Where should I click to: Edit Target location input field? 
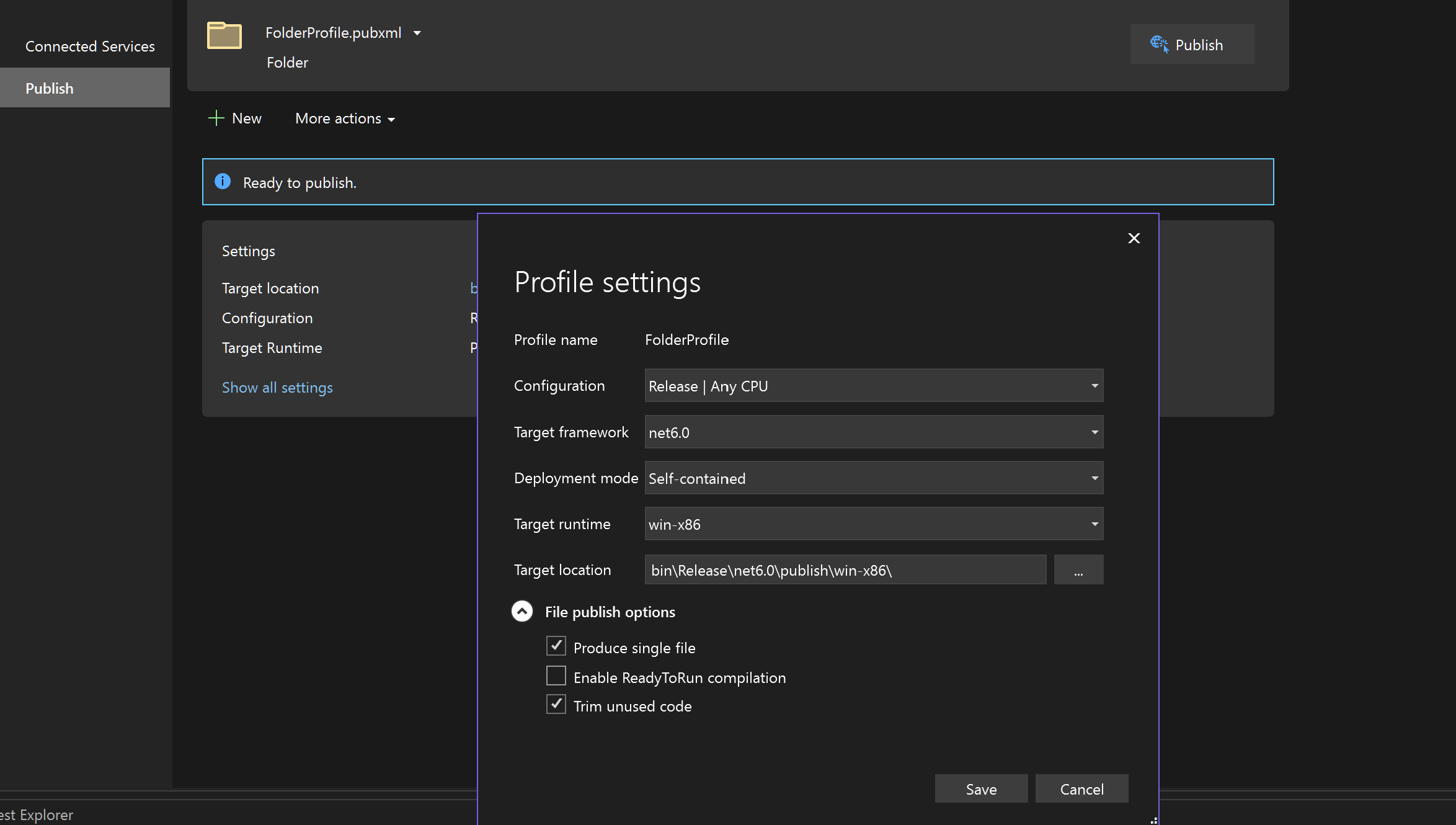tap(845, 570)
